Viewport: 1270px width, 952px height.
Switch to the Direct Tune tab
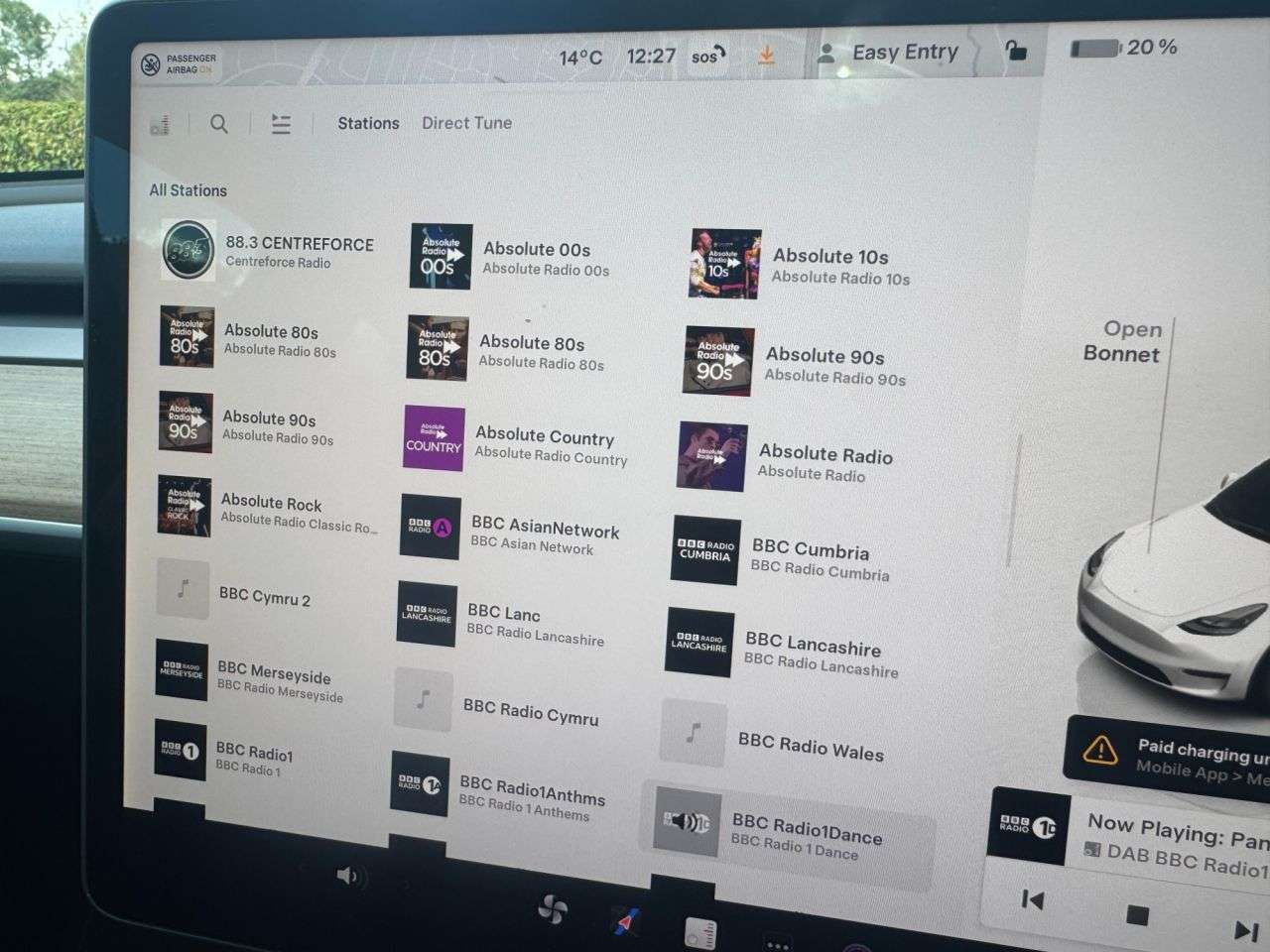(x=466, y=123)
